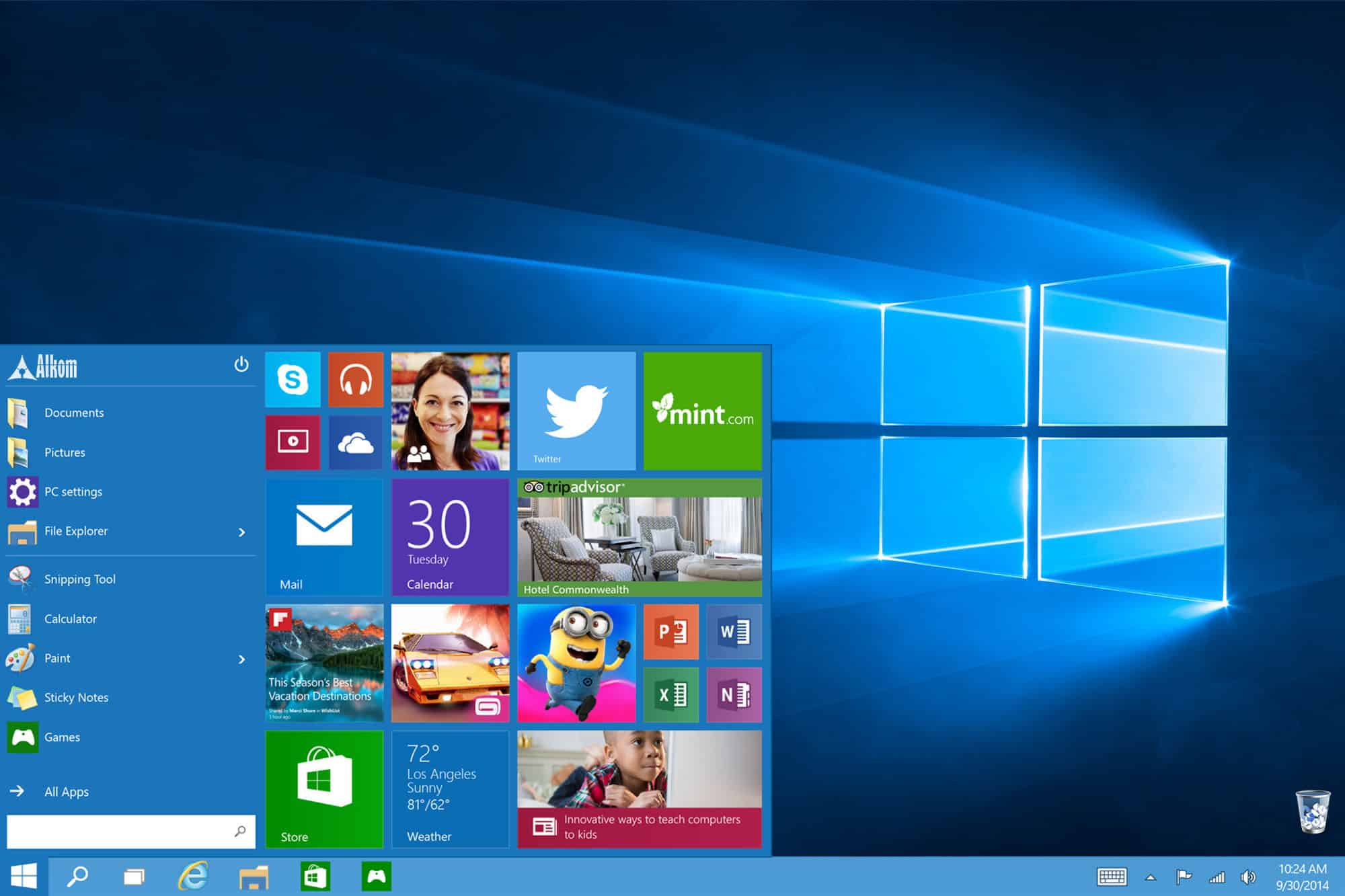The image size is (1345, 896).
Task: Click the Twitter tile
Action: point(576,411)
